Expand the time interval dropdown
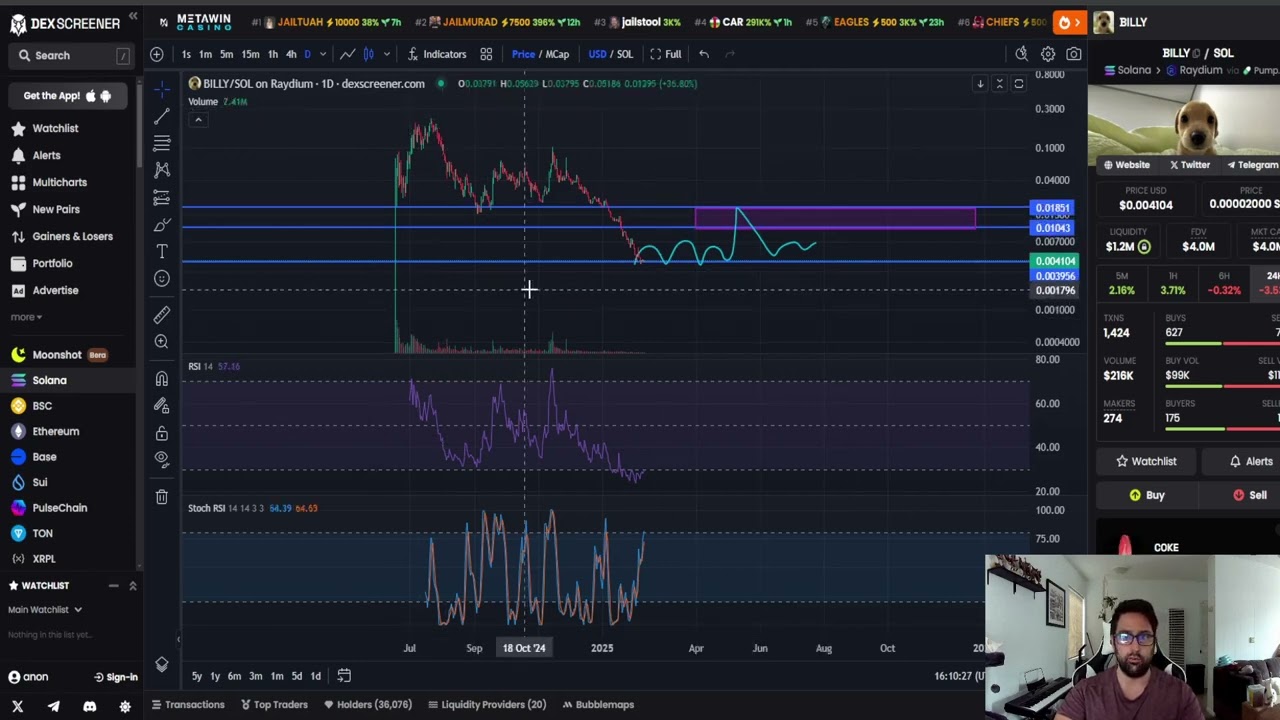Screen dimensions: 1280x720 (x=322, y=54)
